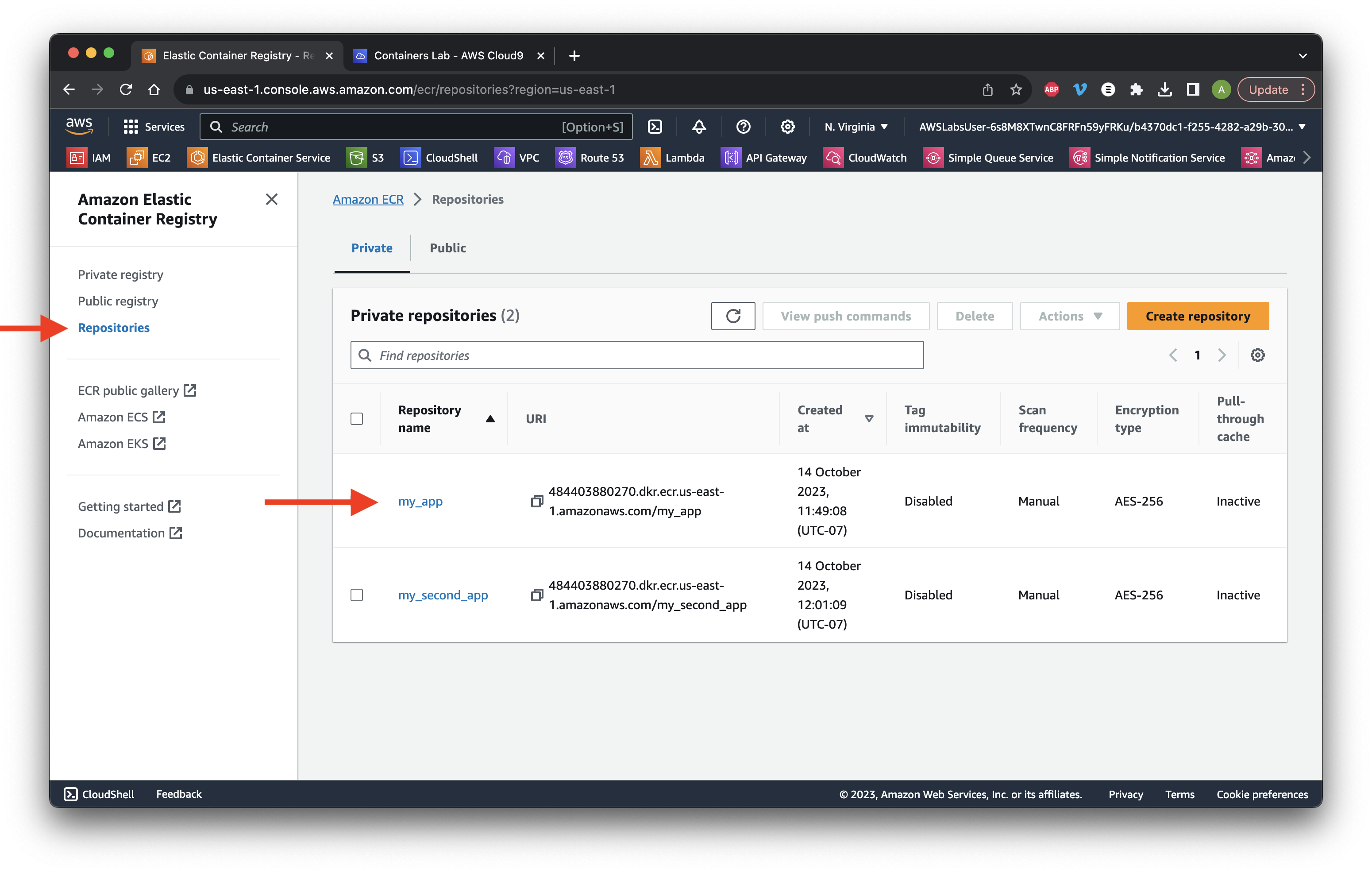Image resolution: width=1372 pixels, height=873 pixels.
Task: Open console settings gear in top bar
Action: pos(787,127)
